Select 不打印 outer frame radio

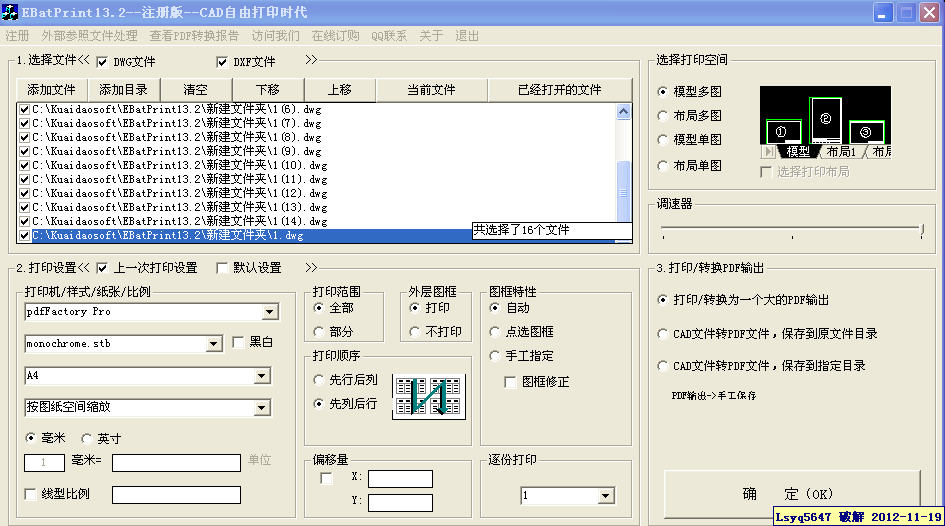tap(415, 332)
